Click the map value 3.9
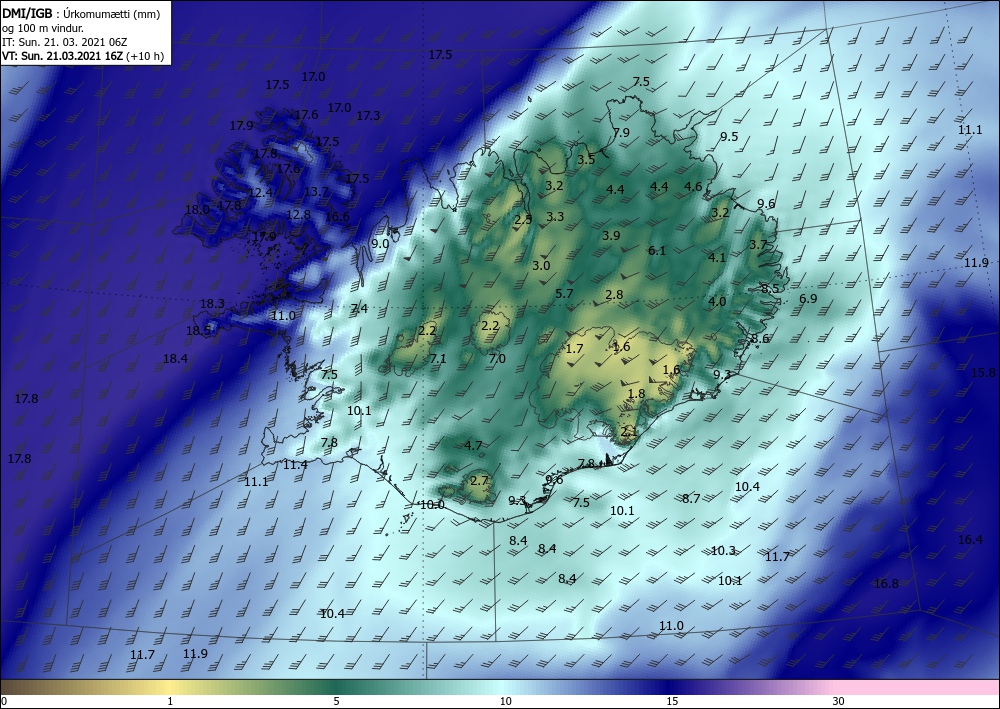This screenshot has width=1000, height=709. pyautogui.click(x=611, y=235)
